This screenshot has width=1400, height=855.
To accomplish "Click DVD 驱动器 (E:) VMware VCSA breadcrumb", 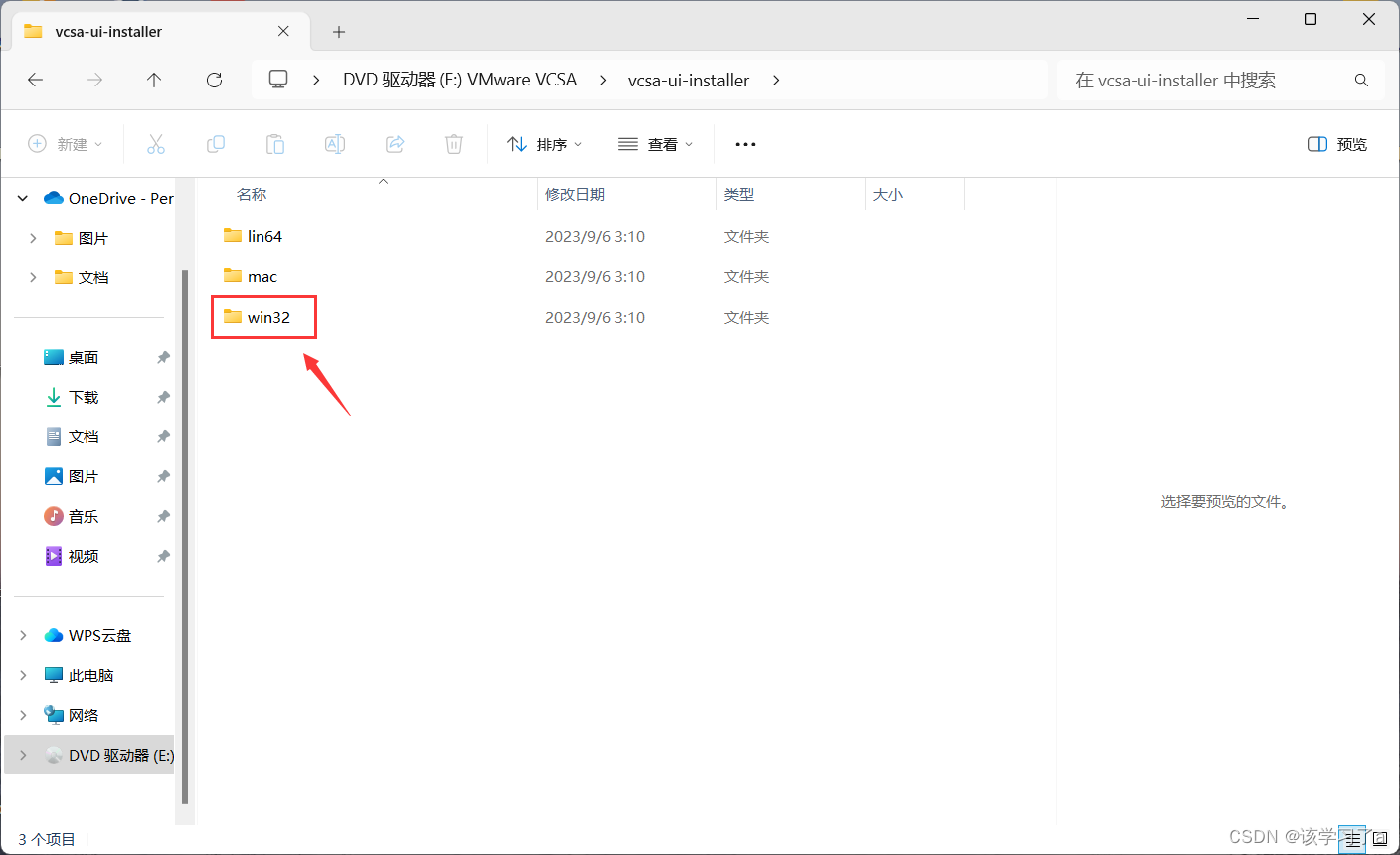I will (459, 80).
